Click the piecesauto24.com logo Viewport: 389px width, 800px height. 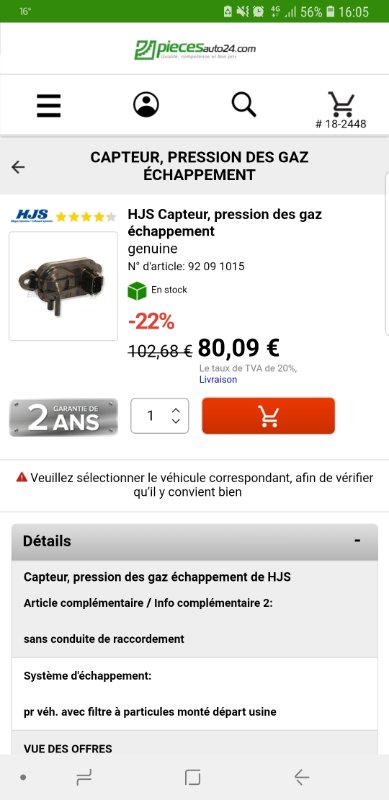(194, 49)
